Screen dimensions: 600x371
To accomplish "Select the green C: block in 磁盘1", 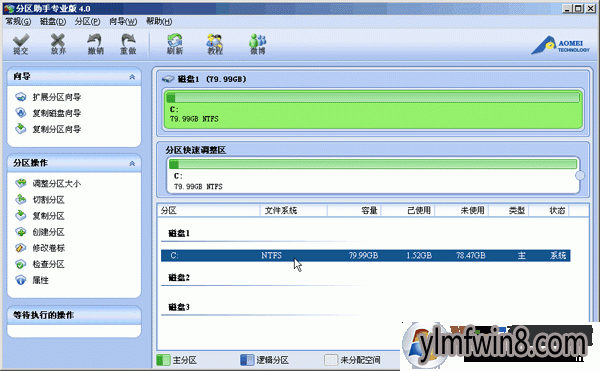I will [x=373, y=109].
